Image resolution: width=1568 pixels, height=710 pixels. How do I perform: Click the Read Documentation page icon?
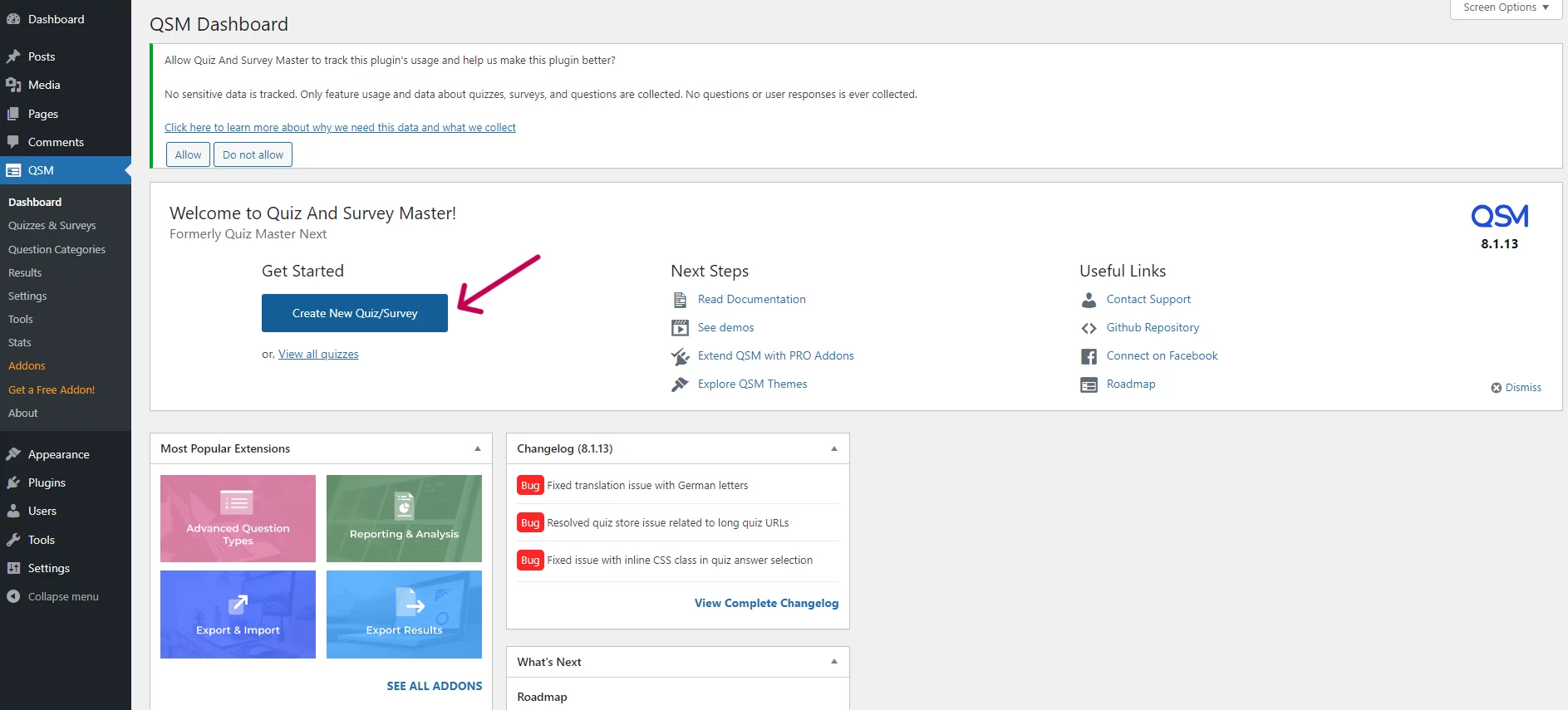click(680, 300)
